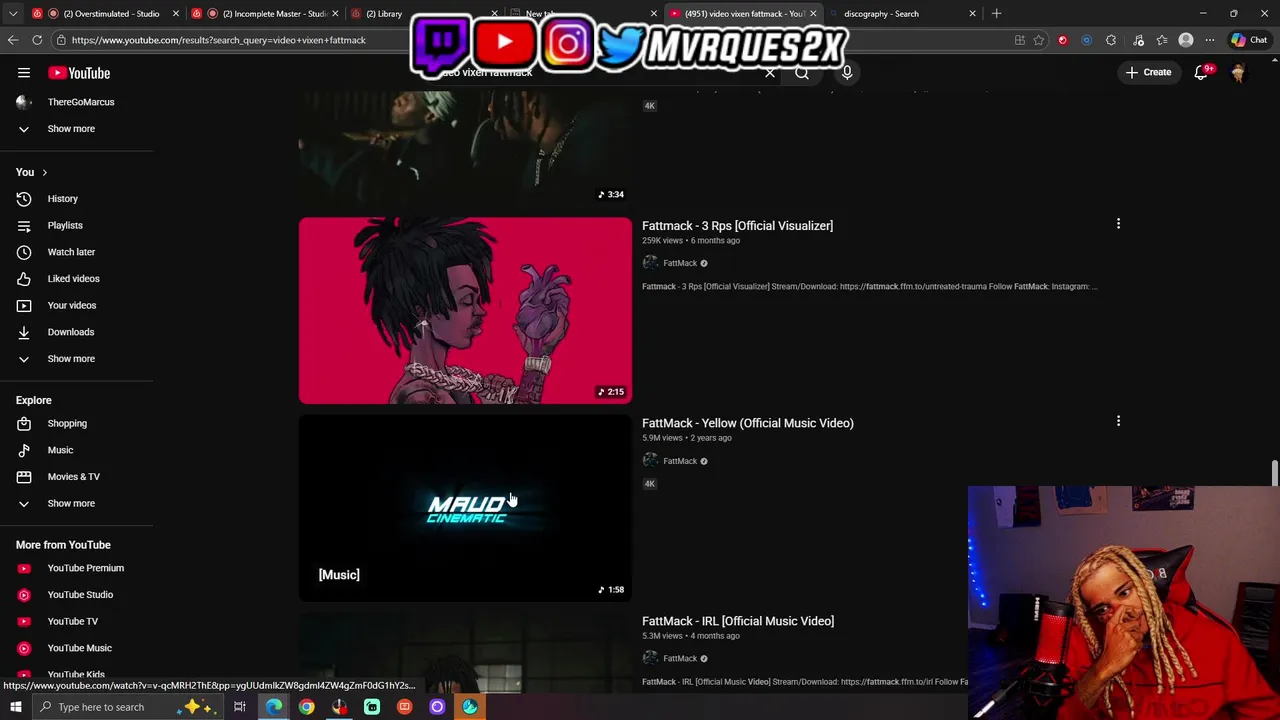Open FattMack - Yellow (Official Music Video) title
The height and width of the screenshot is (720, 1280).
[748, 423]
